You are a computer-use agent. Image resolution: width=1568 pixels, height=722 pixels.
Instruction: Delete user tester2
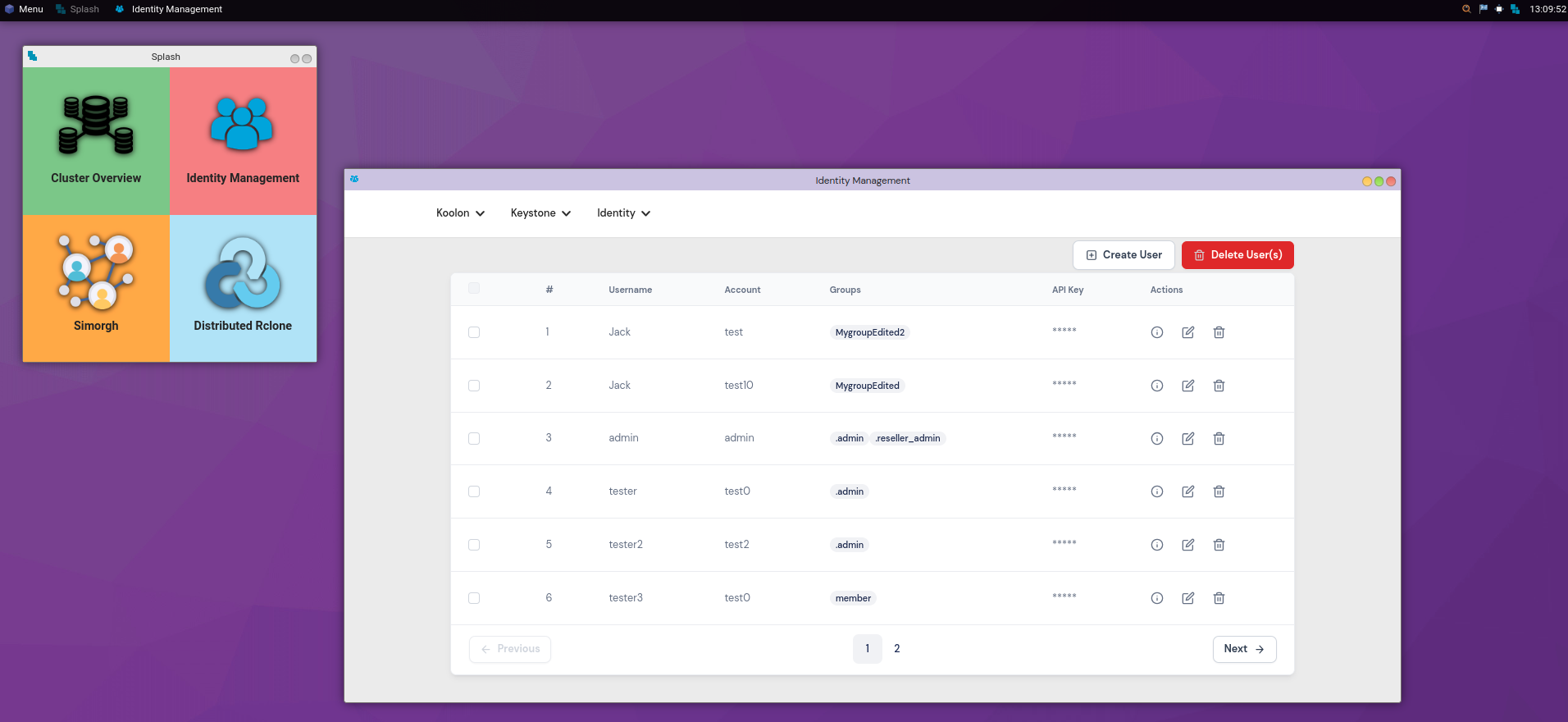pyautogui.click(x=1219, y=545)
